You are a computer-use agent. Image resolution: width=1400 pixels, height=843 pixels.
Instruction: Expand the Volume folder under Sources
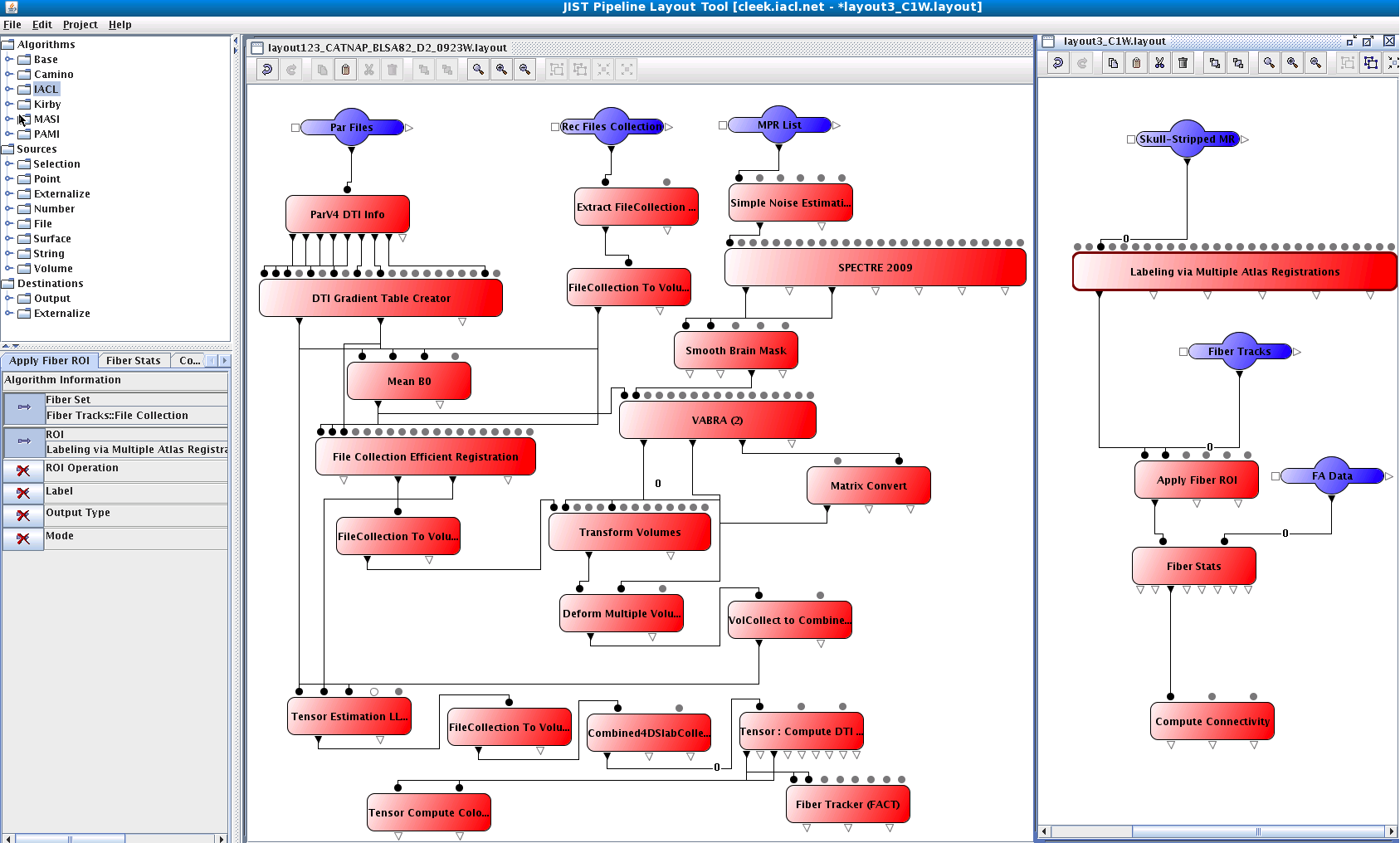9,269
